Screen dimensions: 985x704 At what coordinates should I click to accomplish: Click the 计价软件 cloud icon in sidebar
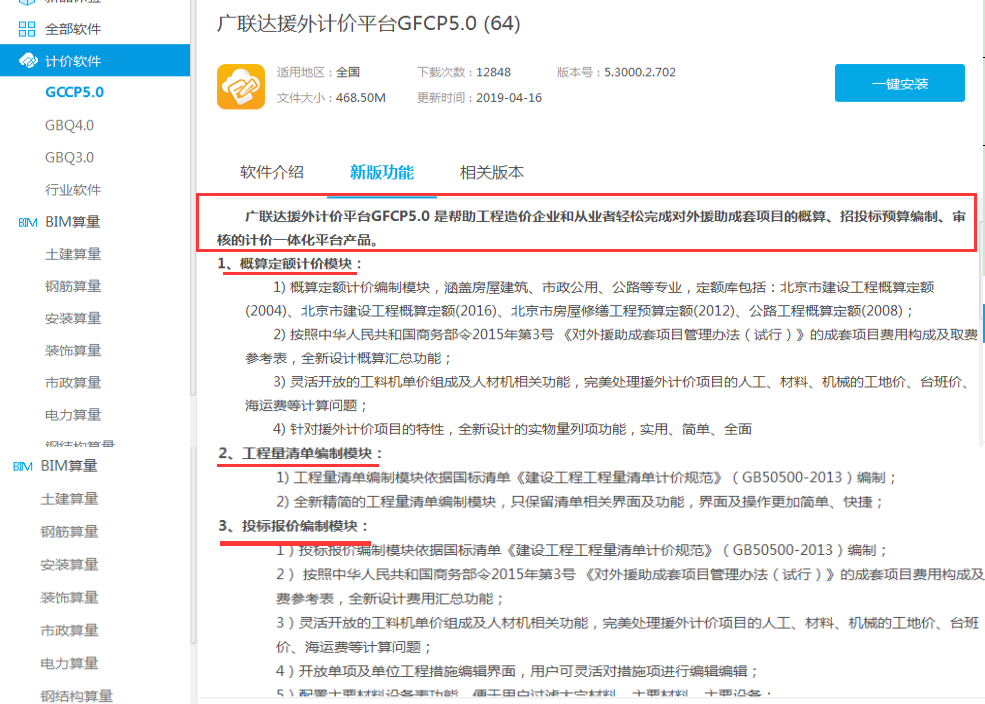(x=28, y=61)
